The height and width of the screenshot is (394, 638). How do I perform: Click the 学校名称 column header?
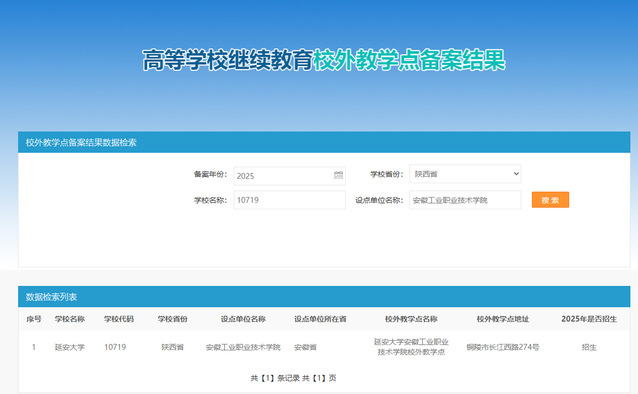[x=70, y=319]
